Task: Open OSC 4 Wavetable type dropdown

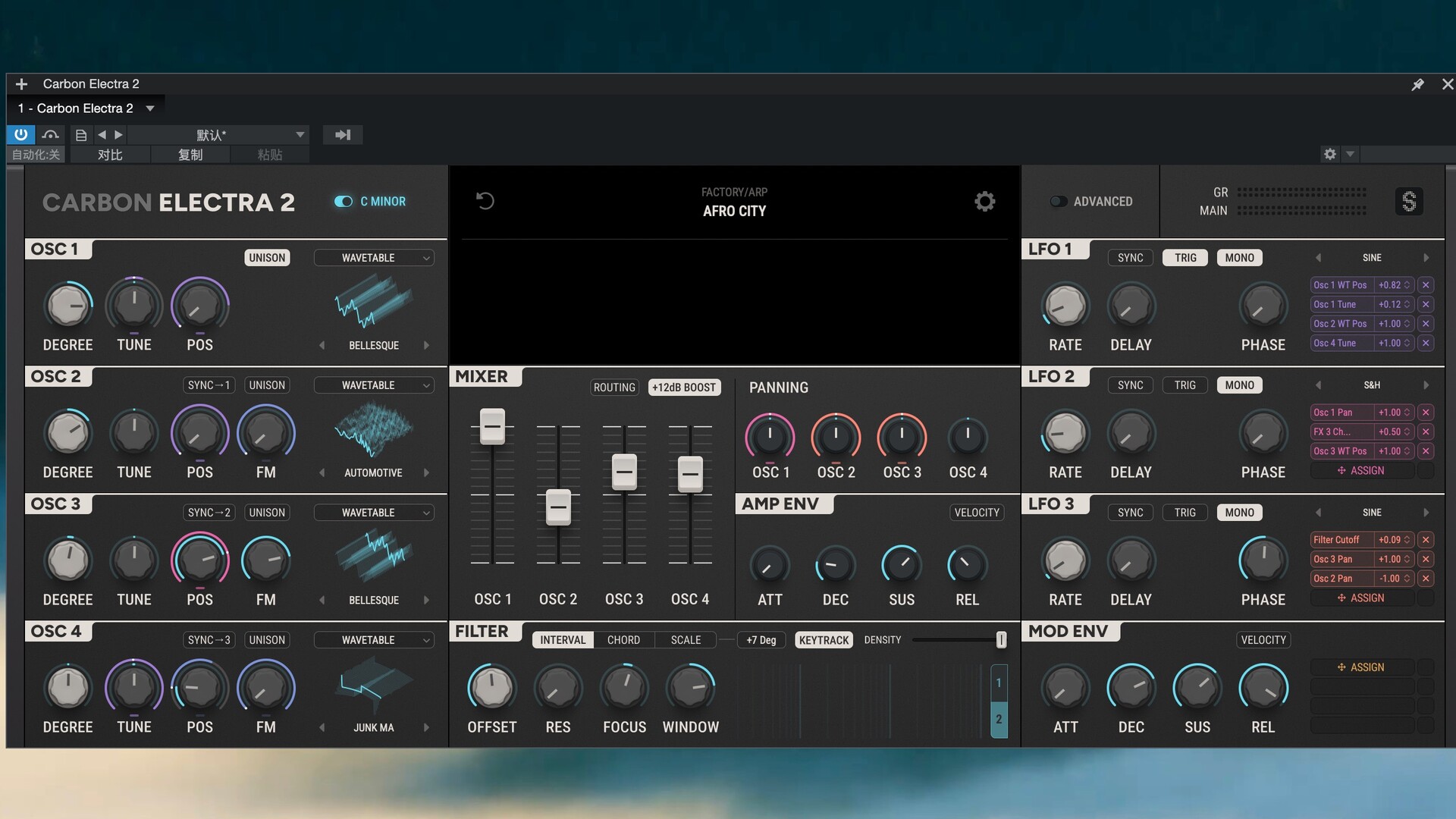Action: (x=374, y=640)
